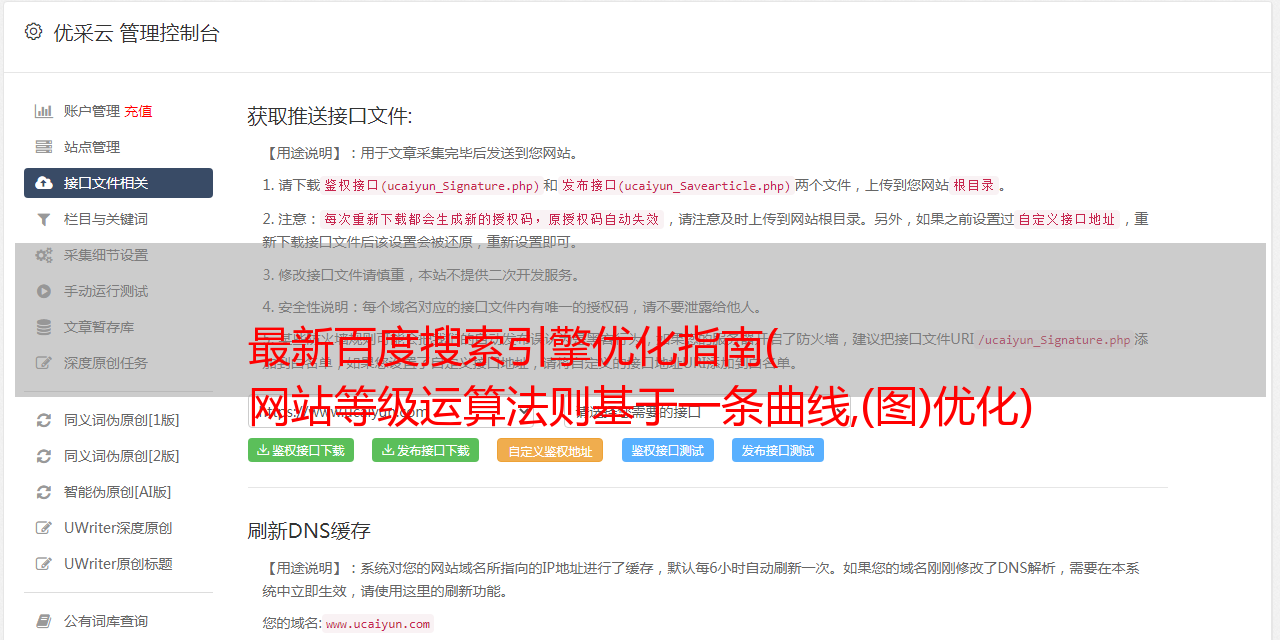The image size is (1280, 640).
Task: Click the gear icon beside 优采云 管理控制台
Action: tap(33, 32)
